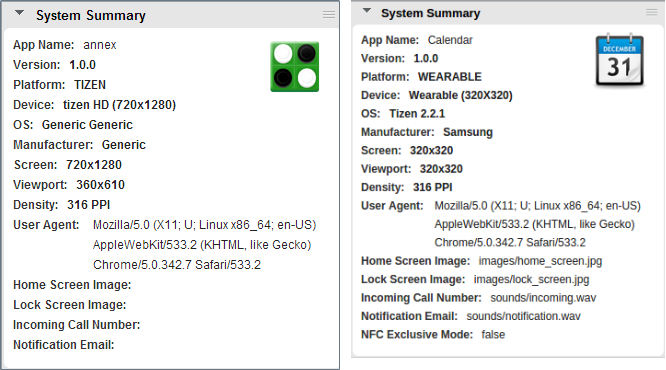Select the 'Chrome/5.0.342.7' line in Calendar panel
Viewport: 666px width, 370px height.
510,243
